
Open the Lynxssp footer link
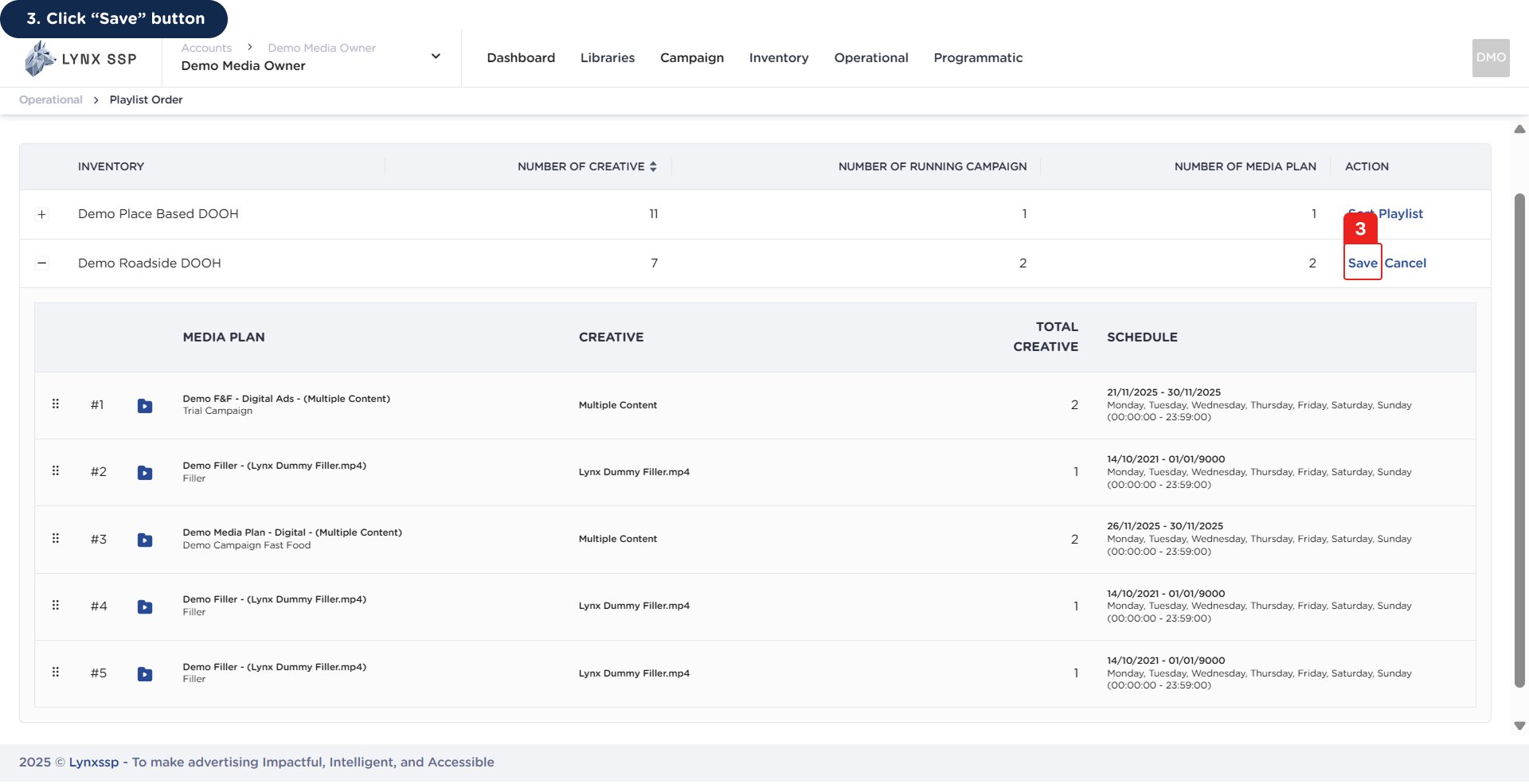tap(94, 762)
